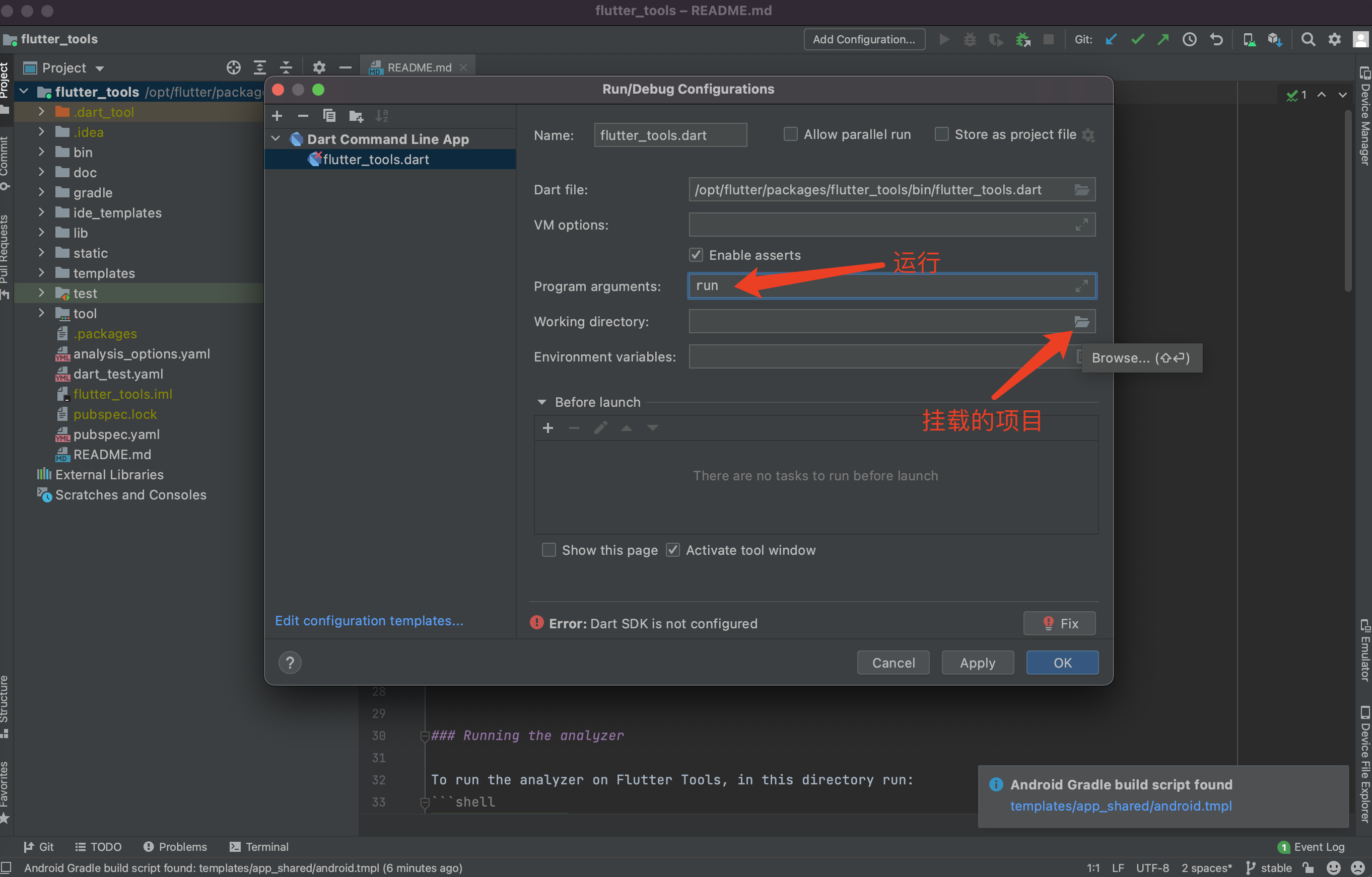Update project from Git (blue arrow)
This screenshot has width=1372, height=877.
pyautogui.click(x=1111, y=39)
